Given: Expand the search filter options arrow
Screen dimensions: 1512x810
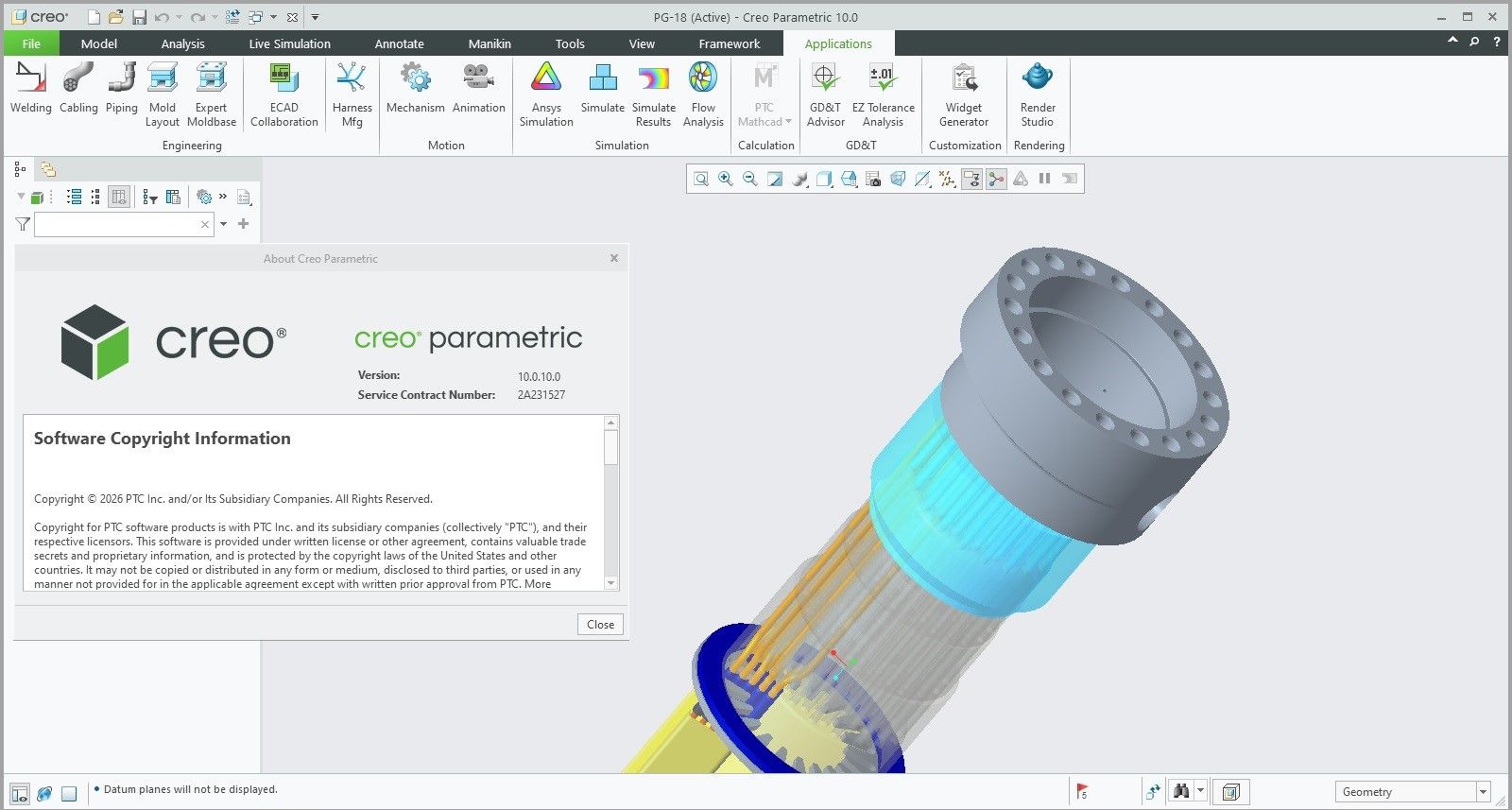Looking at the screenshot, I should pyautogui.click(x=224, y=224).
